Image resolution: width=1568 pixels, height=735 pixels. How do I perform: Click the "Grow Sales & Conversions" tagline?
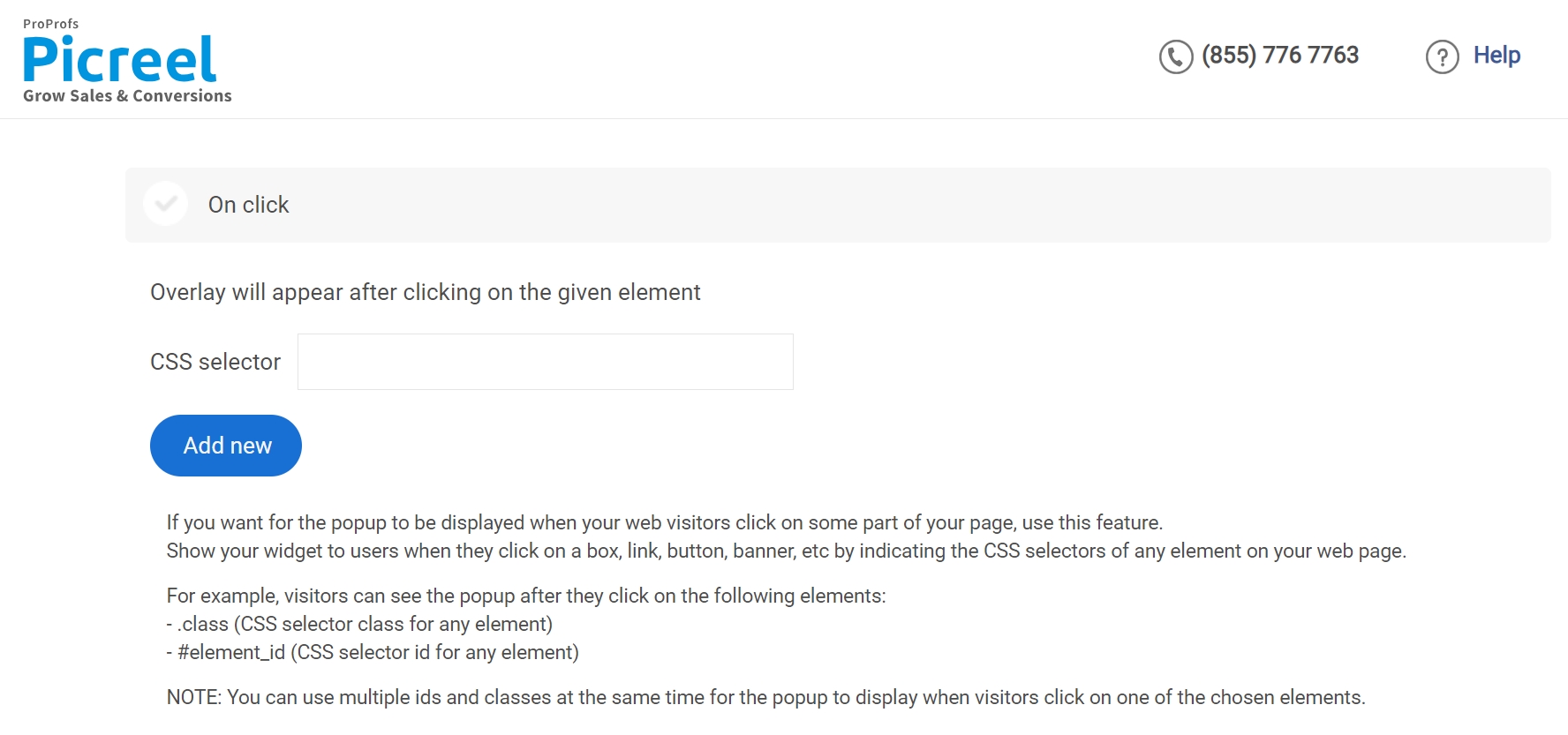pos(127,96)
